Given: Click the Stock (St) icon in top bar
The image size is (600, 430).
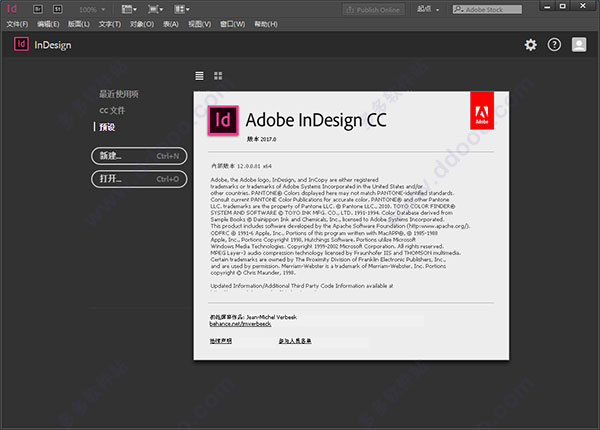Looking at the screenshot, I should (57, 9).
